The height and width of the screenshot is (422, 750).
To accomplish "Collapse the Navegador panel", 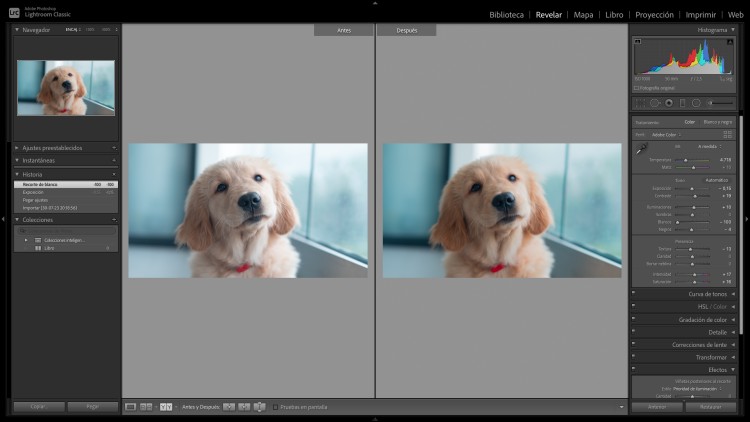I will (17, 30).
